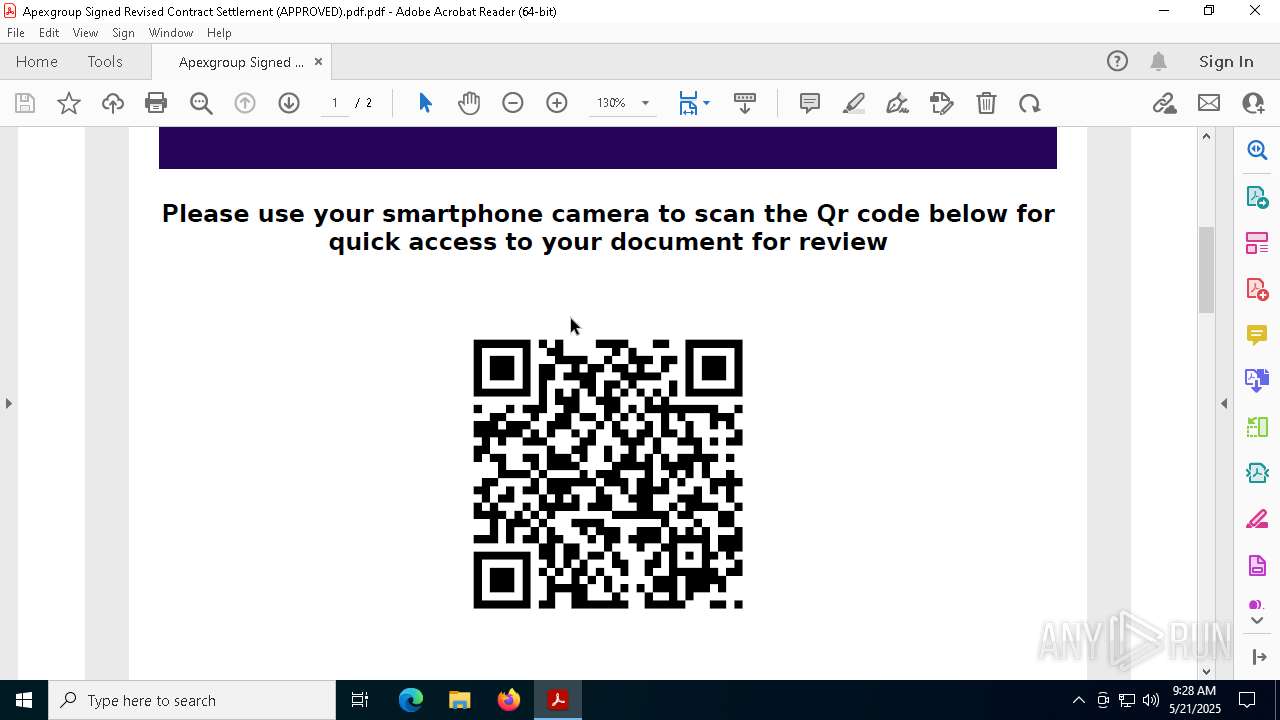Viewport: 1280px width, 720px height.
Task: Click the taskbar search box
Action: tap(192, 700)
